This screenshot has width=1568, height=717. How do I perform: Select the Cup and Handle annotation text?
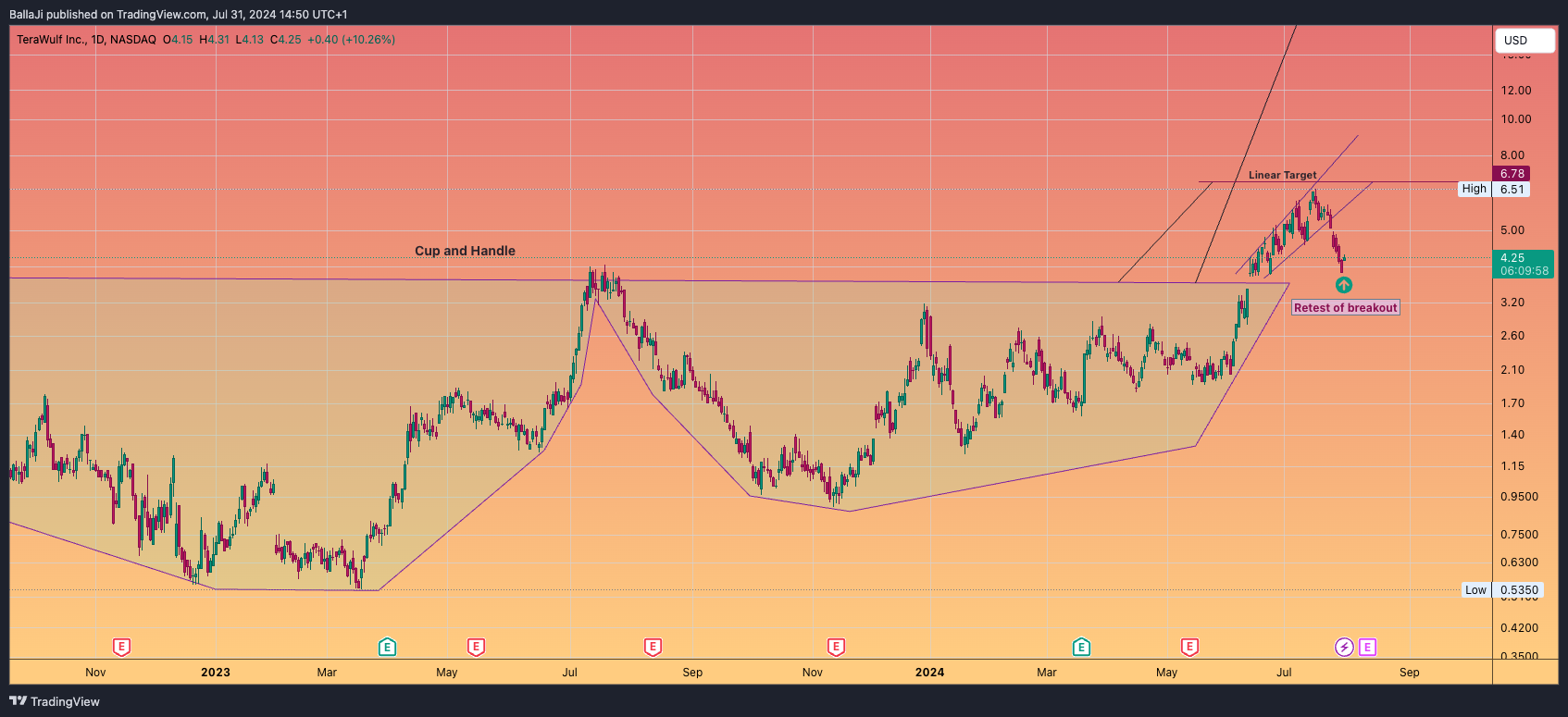point(465,251)
